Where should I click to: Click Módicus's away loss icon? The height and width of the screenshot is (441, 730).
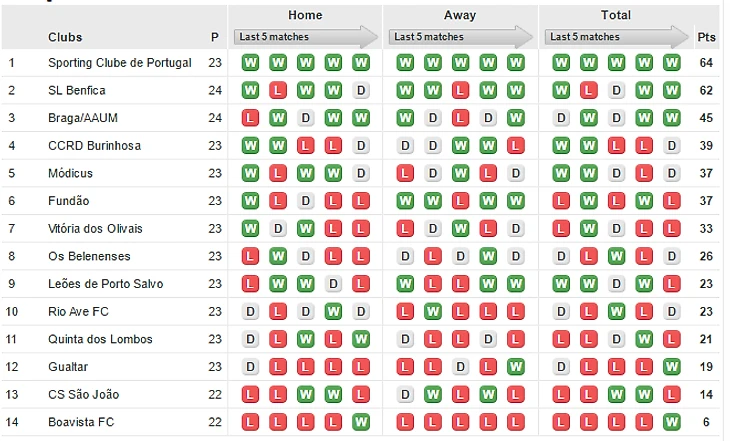406,174
